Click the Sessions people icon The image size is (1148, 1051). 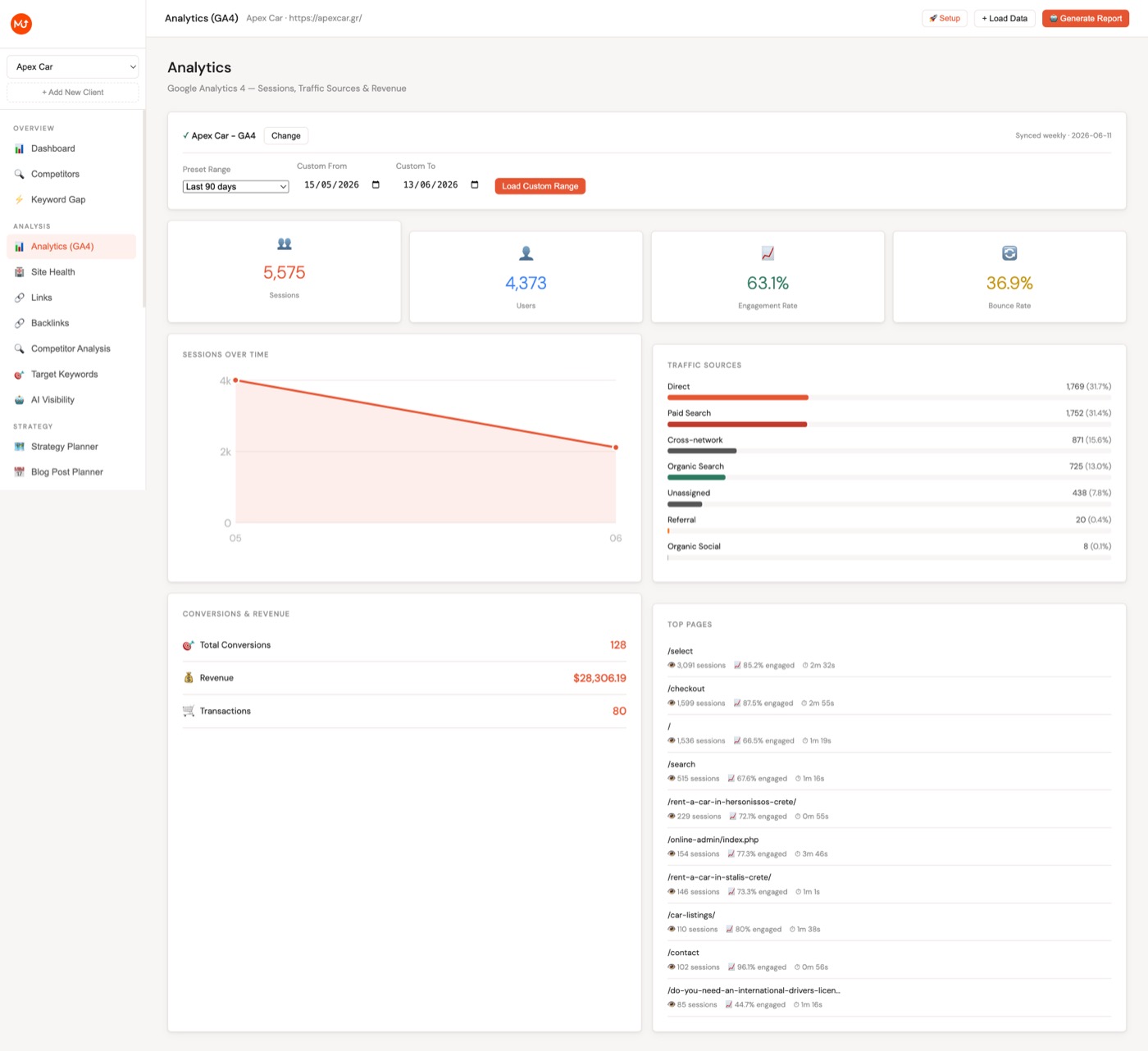(285, 243)
